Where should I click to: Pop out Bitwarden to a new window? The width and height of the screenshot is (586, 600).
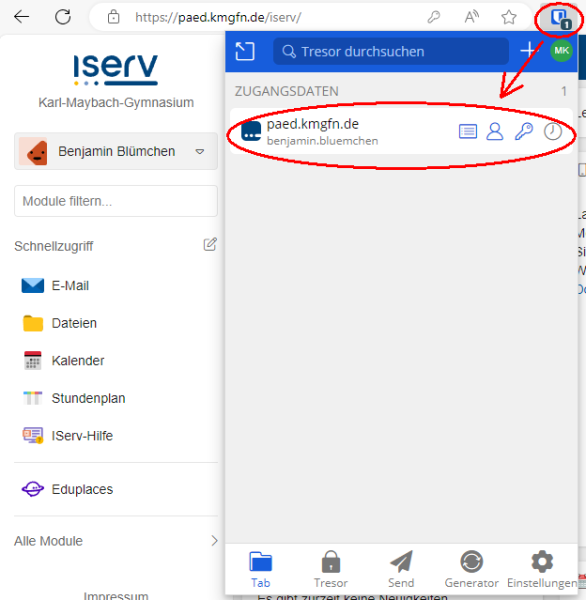(x=245, y=51)
